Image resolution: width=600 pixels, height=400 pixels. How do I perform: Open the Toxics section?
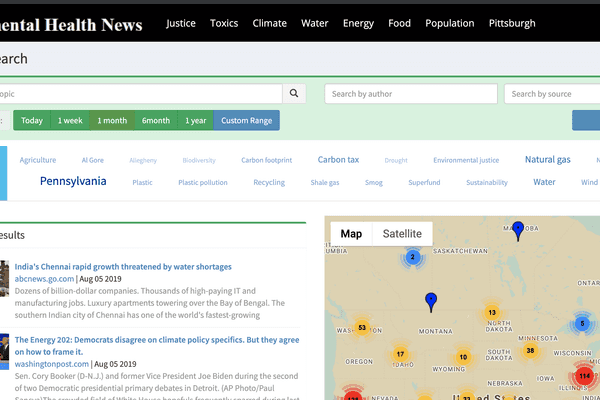coord(224,23)
